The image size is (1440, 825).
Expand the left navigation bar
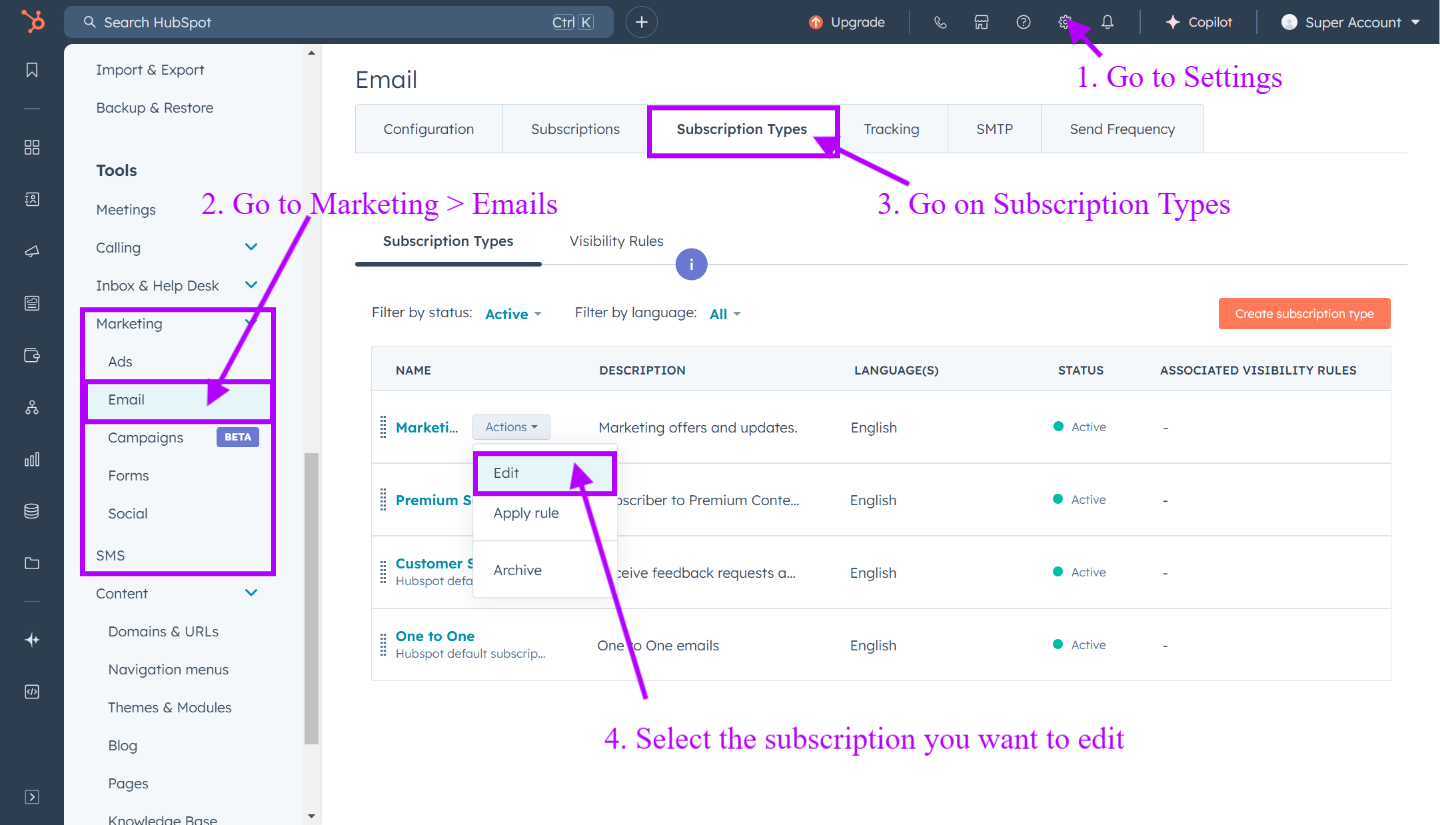[32, 797]
